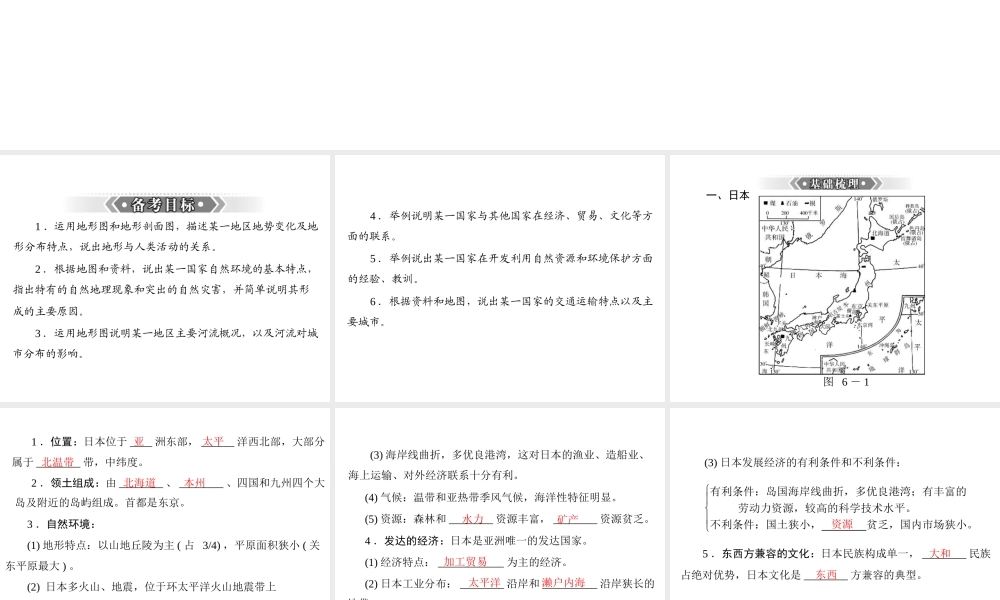Open the slide about 日本发展经济的有利条件和不利条件
Screen dimensions: 1000x600
coord(835,504)
